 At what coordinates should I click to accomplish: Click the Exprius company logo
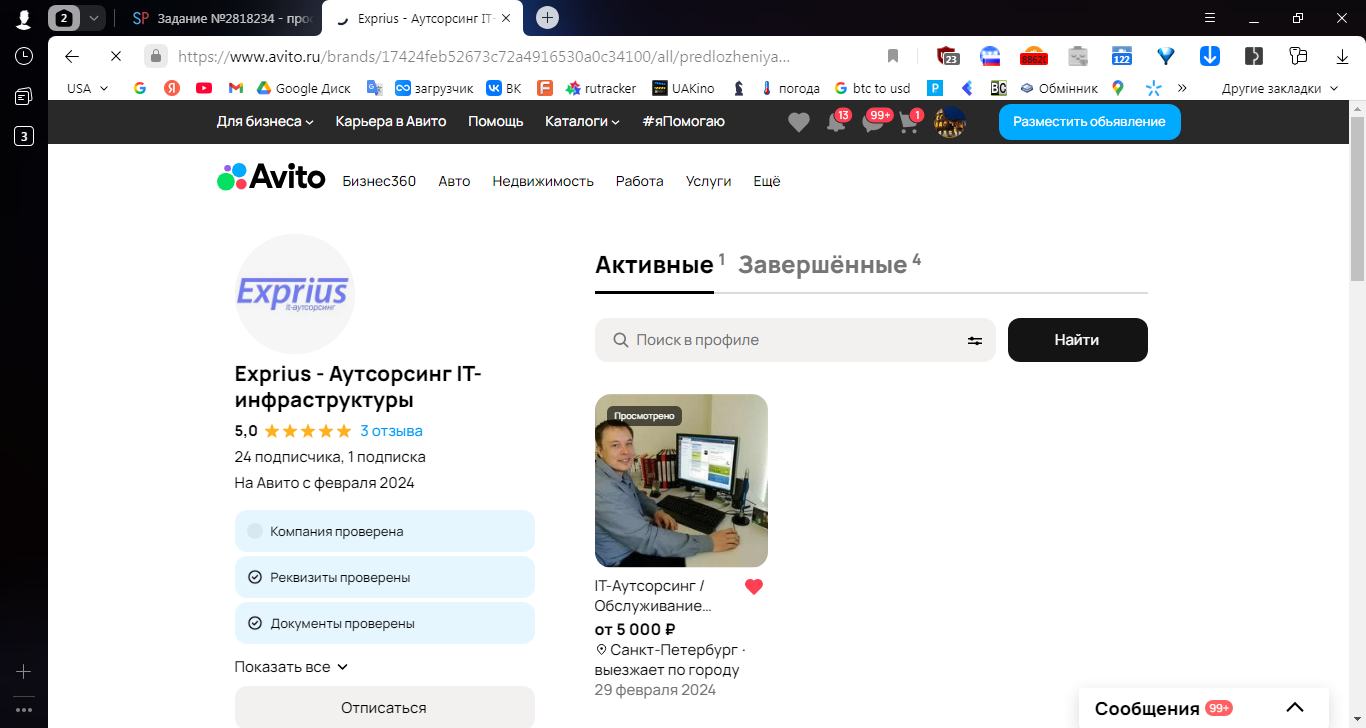(295, 294)
